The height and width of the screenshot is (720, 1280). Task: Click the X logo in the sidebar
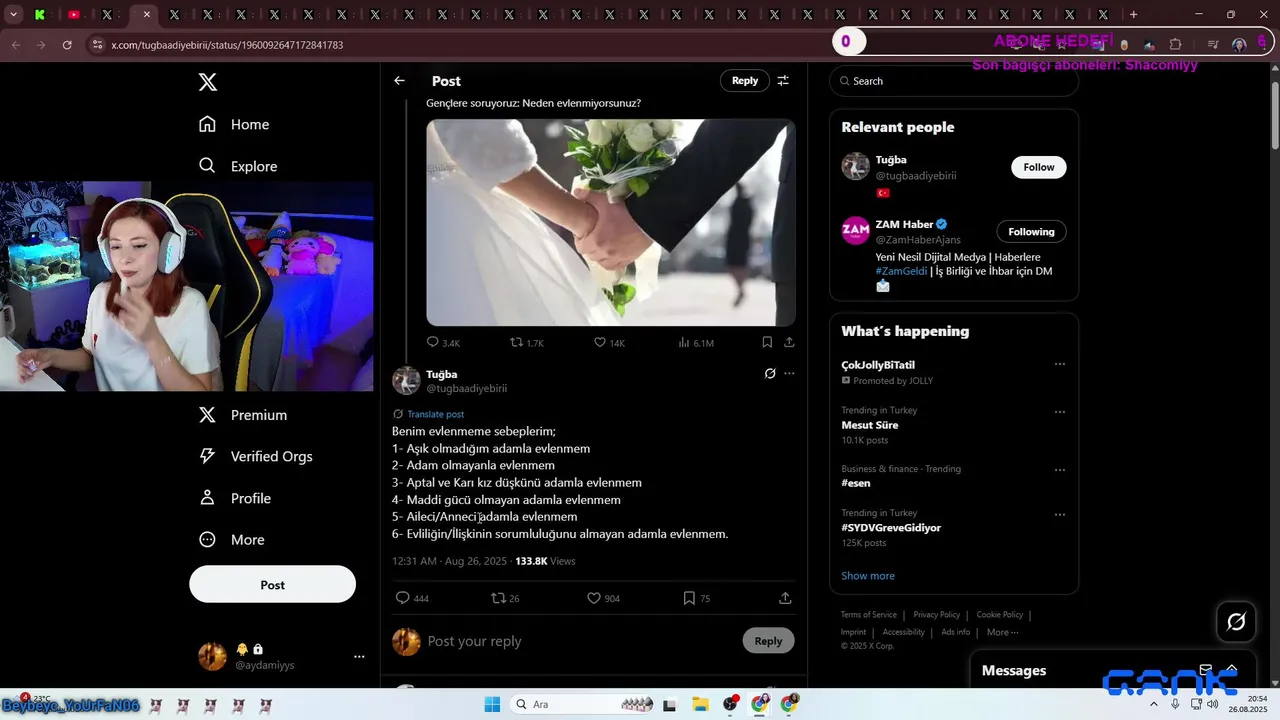click(208, 82)
